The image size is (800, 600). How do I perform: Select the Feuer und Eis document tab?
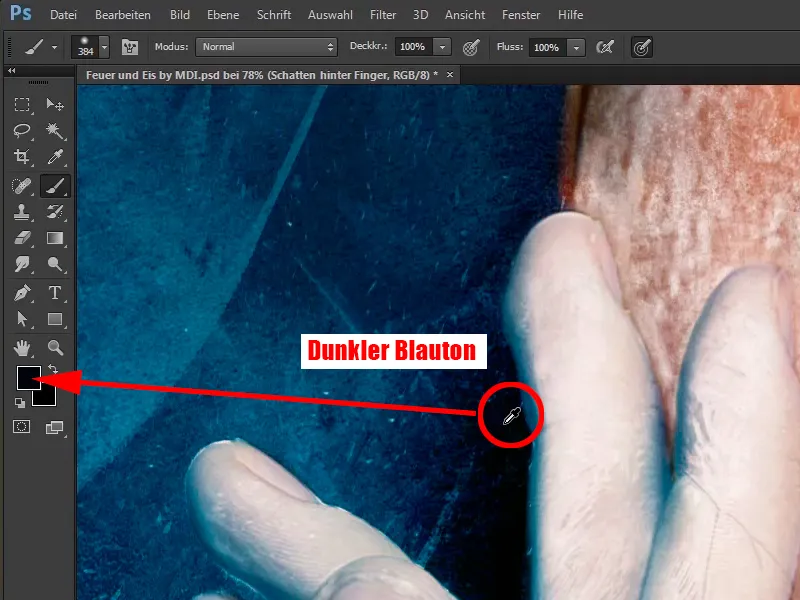point(261,75)
